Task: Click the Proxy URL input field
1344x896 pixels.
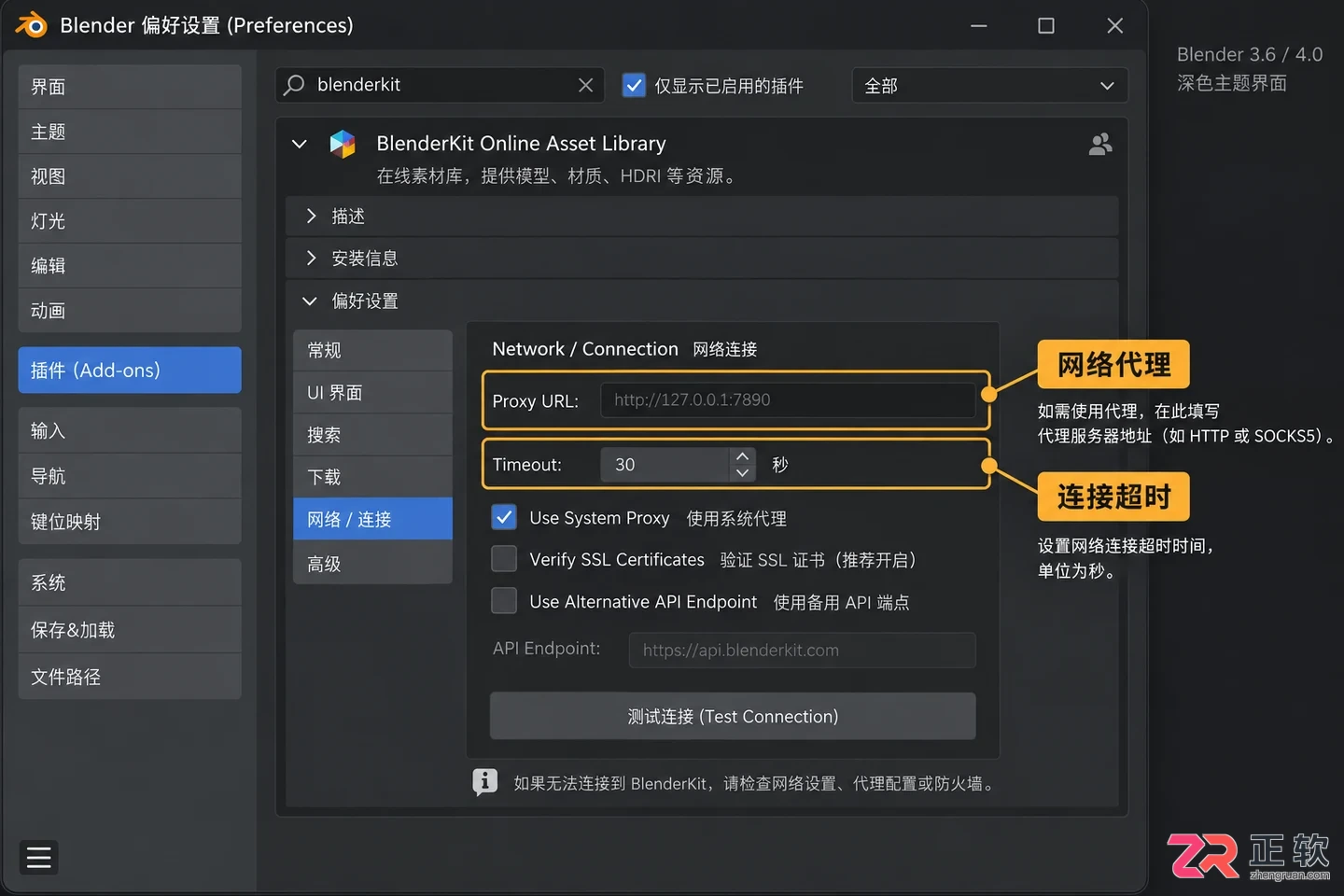Action: pos(788,399)
